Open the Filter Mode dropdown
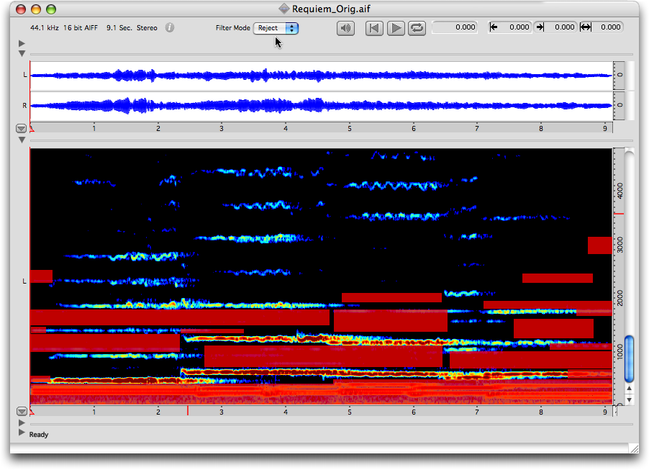The image size is (649, 470). tap(276, 28)
